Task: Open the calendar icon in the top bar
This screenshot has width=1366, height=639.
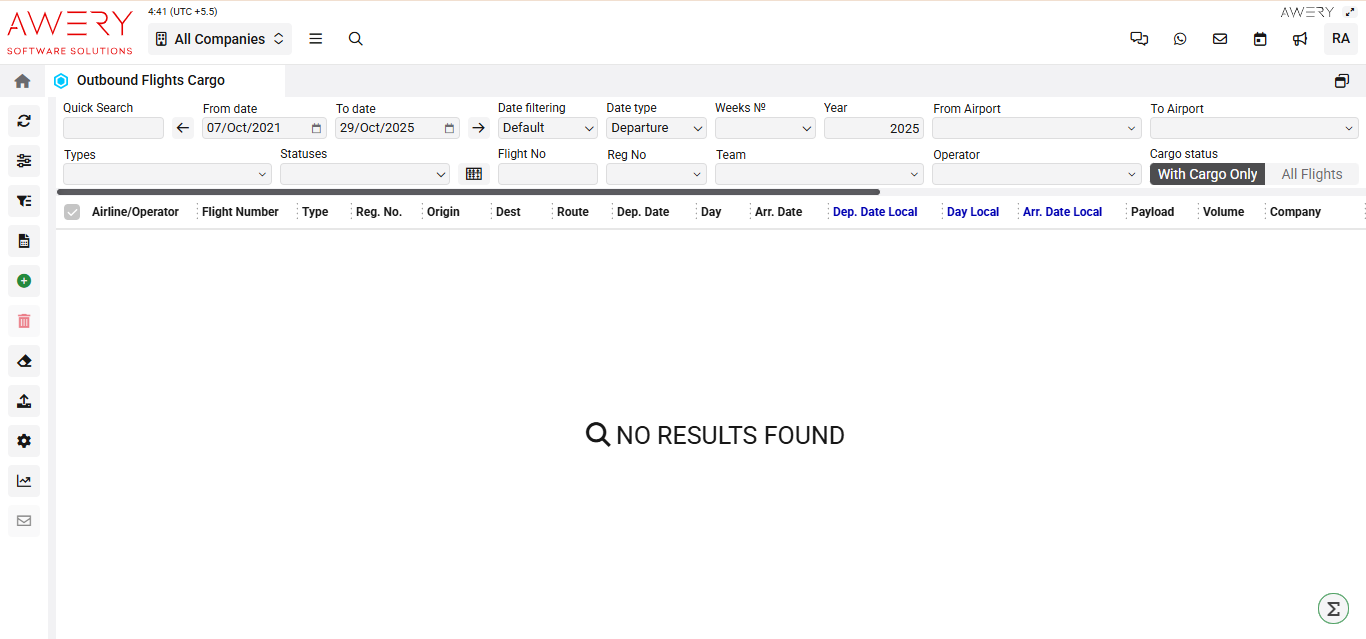Action: pyautogui.click(x=1260, y=38)
